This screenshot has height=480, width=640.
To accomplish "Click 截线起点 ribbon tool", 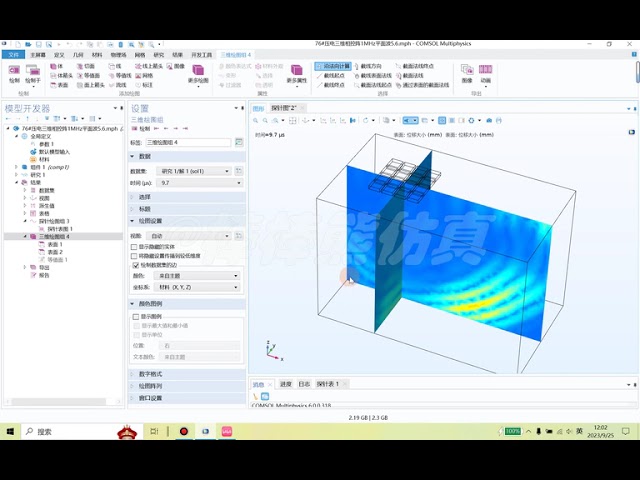I will tap(331, 76).
